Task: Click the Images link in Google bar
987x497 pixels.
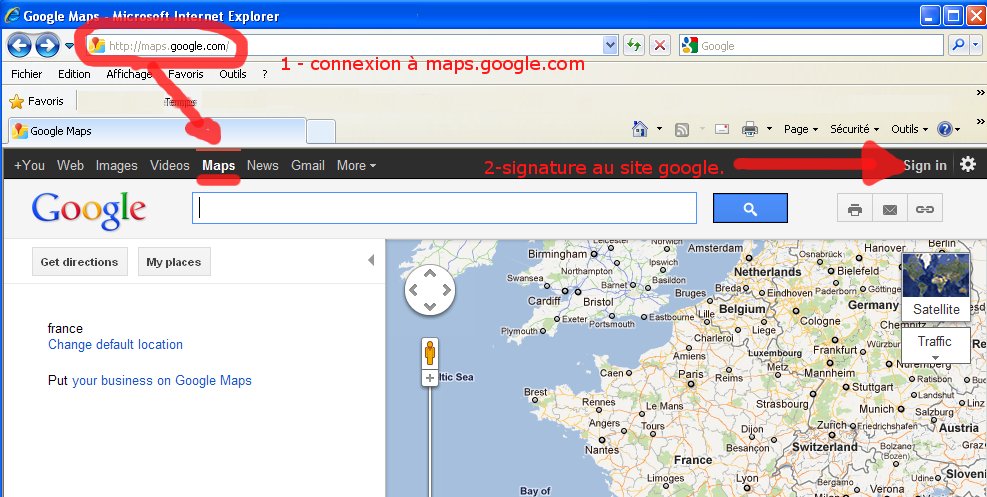Action: point(116,165)
